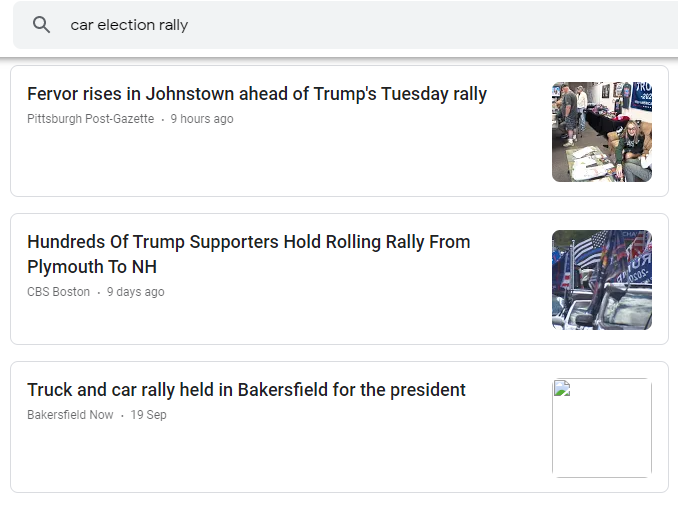The height and width of the screenshot is (508, 678).
Task: Click the Pittsburgh Post-Gazette source label
Action: coord(91,119)
